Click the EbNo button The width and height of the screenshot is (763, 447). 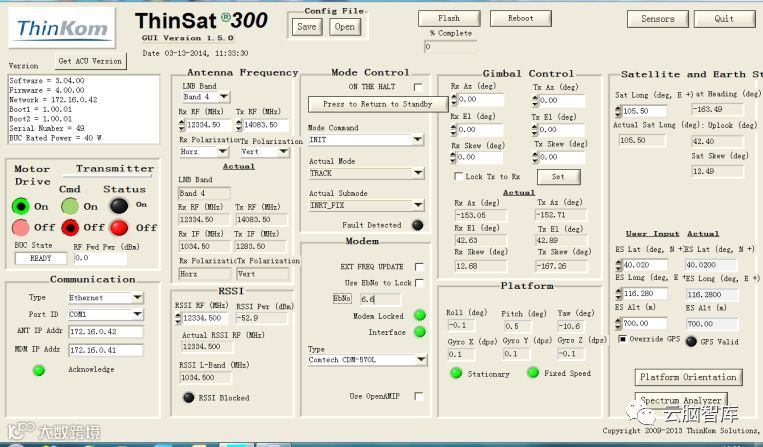(x=342, y=299)
